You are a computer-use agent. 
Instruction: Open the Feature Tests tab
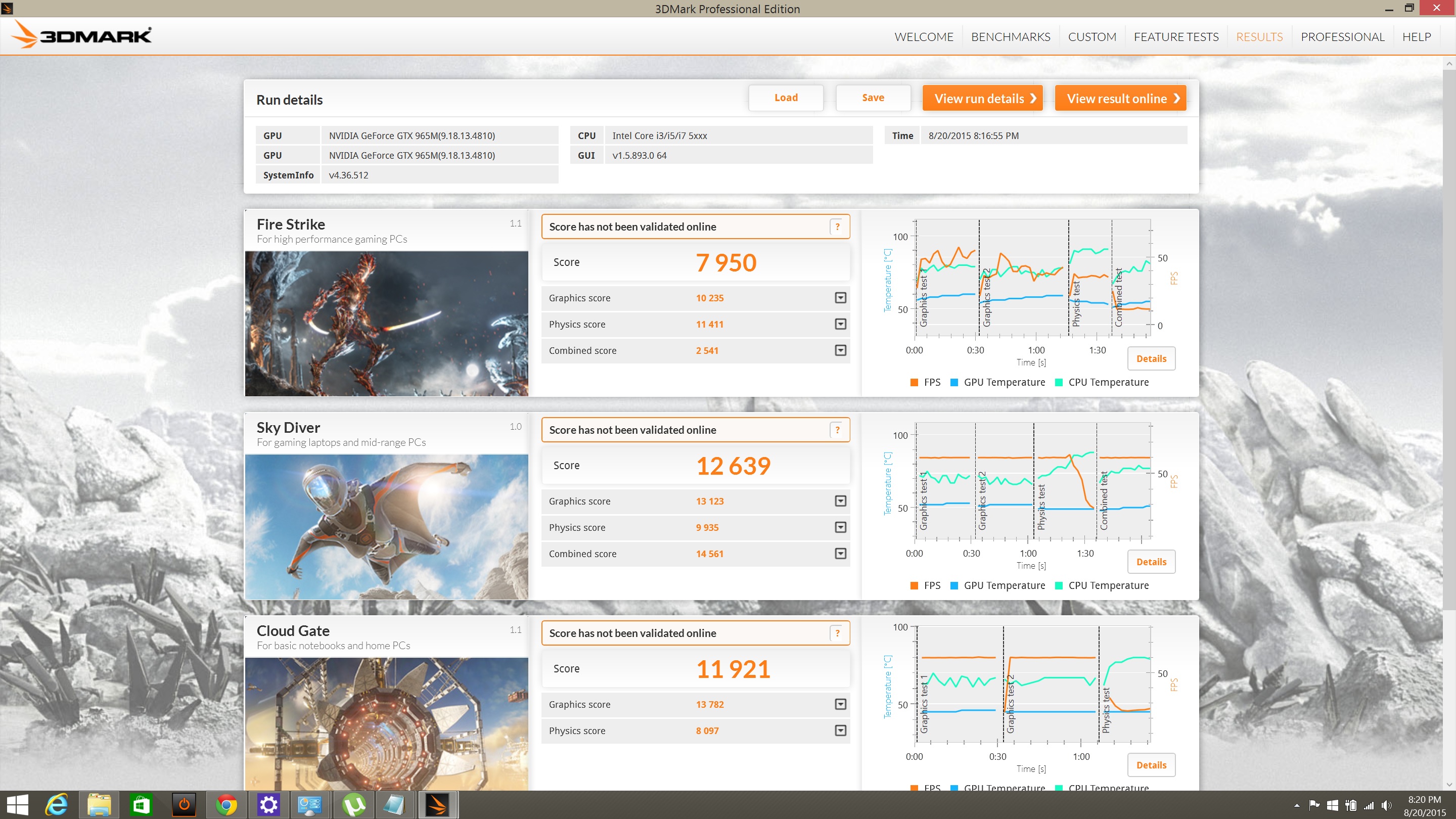[1176, 37]
